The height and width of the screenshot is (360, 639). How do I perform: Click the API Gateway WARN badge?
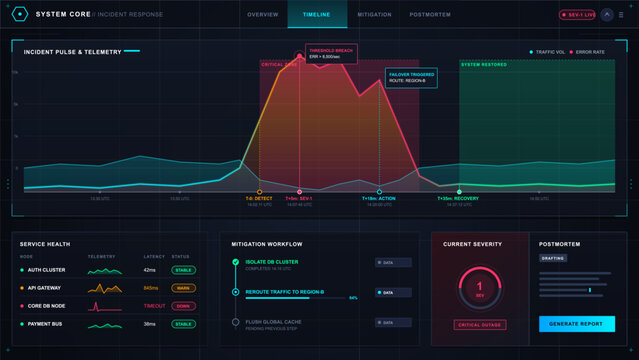[183, 288]
